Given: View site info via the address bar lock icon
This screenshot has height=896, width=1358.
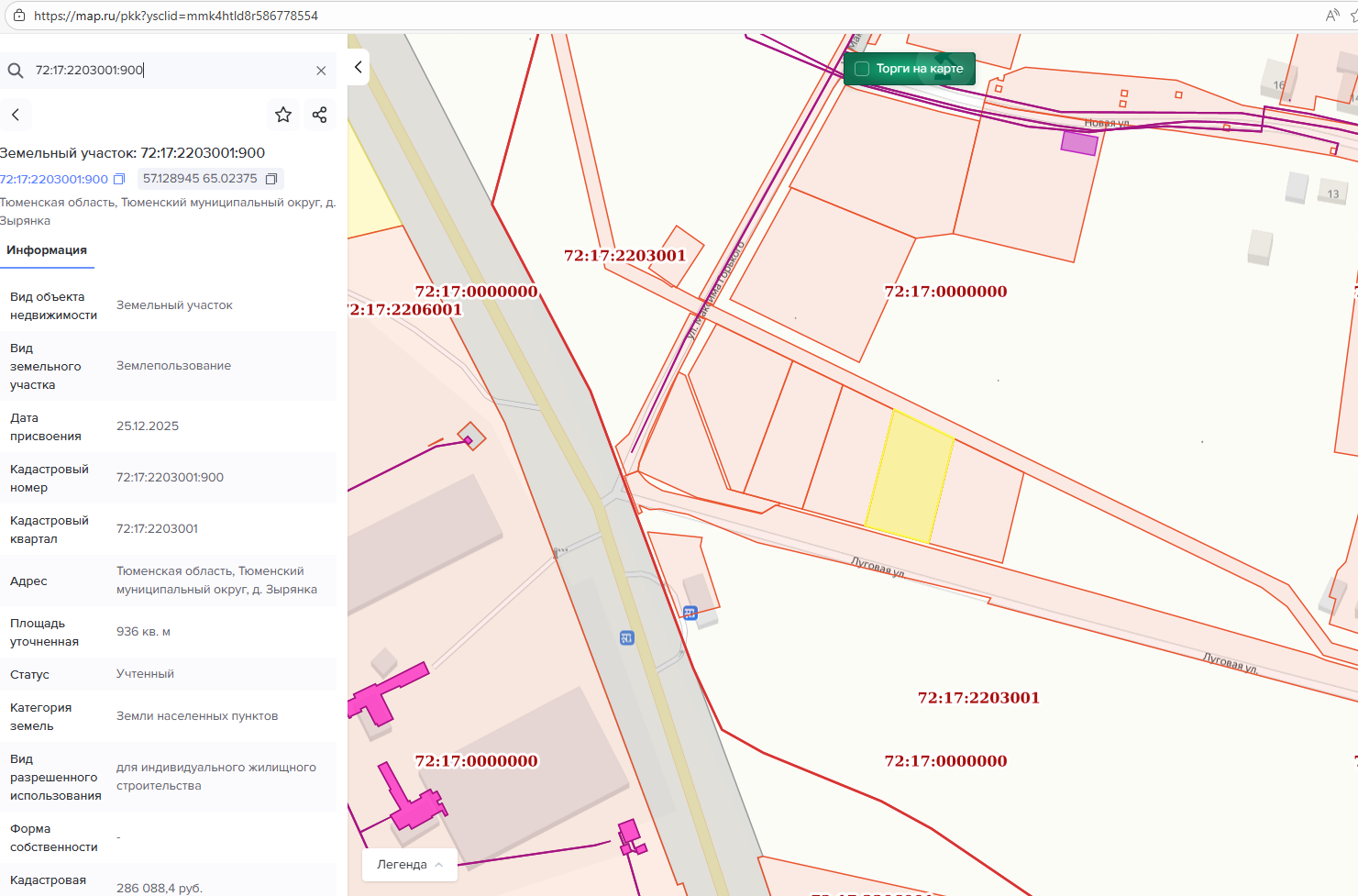Looking at the screenshot, I should point(18,16).
